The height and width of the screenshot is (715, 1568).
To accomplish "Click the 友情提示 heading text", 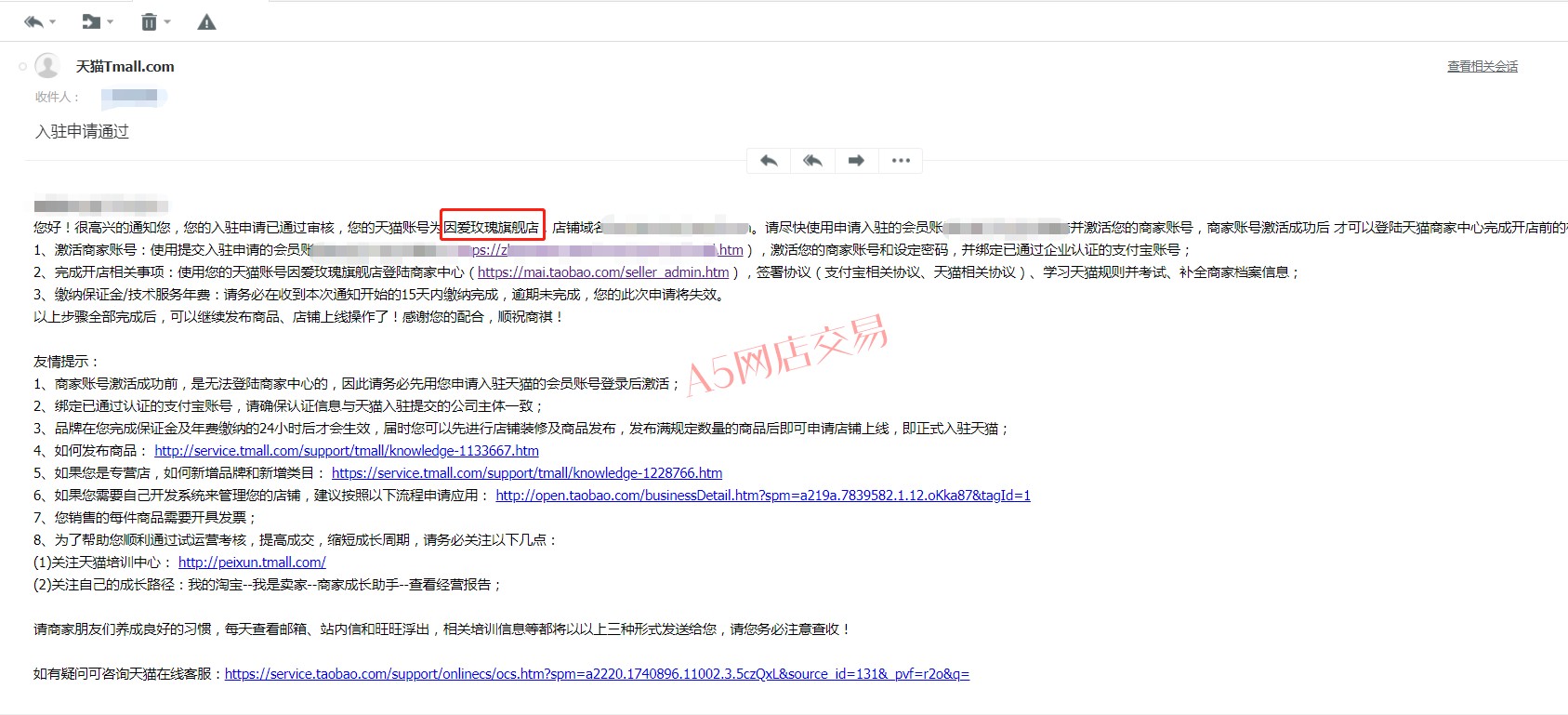I will coord(66,362).
